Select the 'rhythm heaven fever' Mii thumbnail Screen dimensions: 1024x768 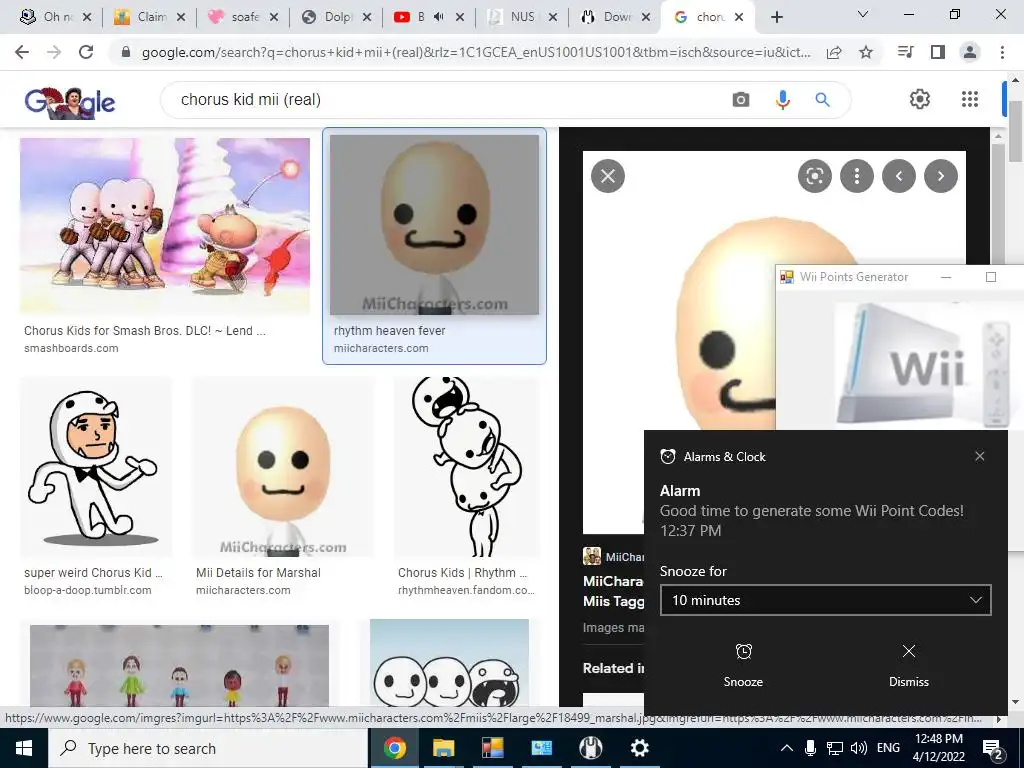(434, 225)
